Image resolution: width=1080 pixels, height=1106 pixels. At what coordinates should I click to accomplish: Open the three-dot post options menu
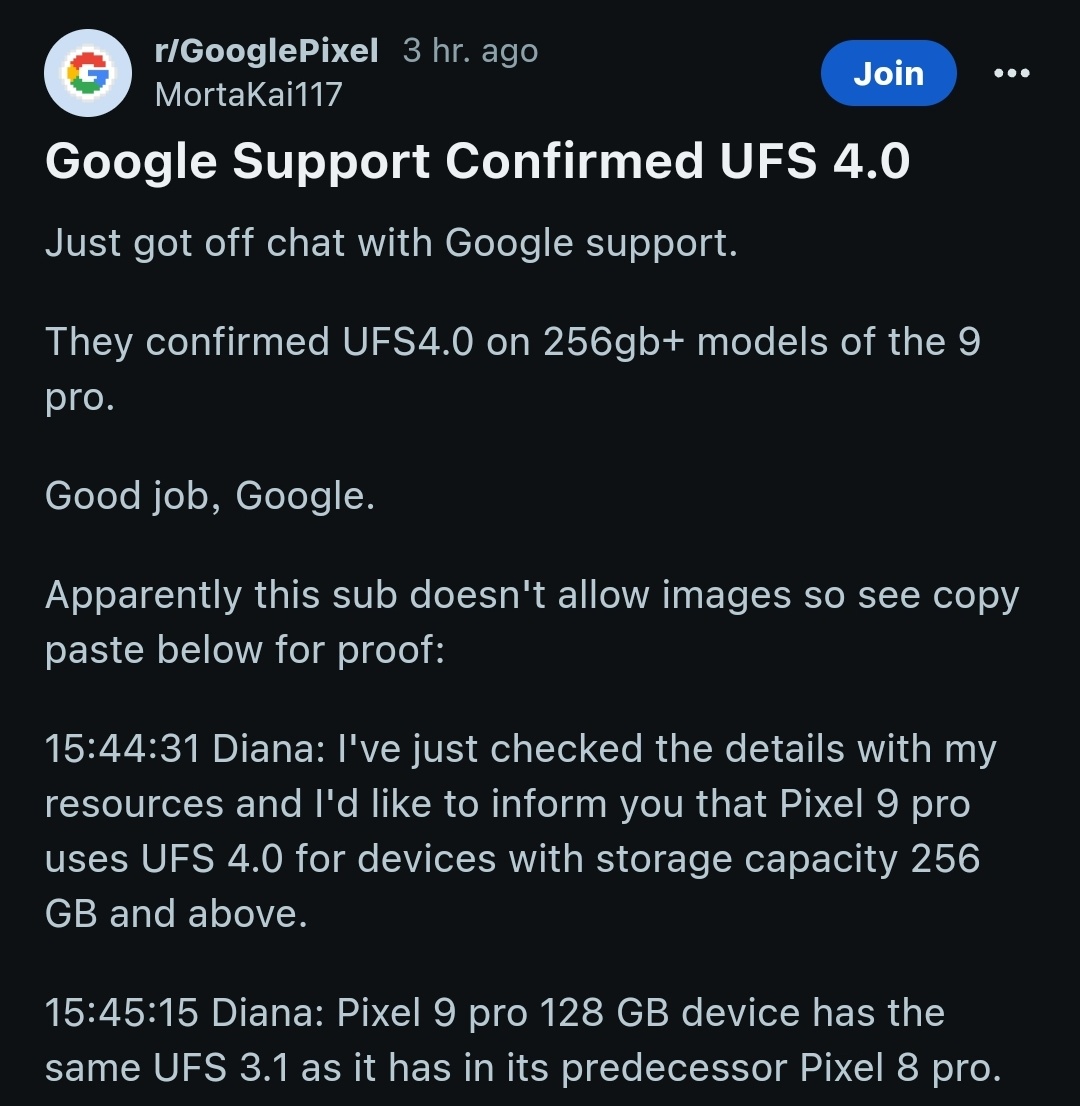[x=1012, y=73]
